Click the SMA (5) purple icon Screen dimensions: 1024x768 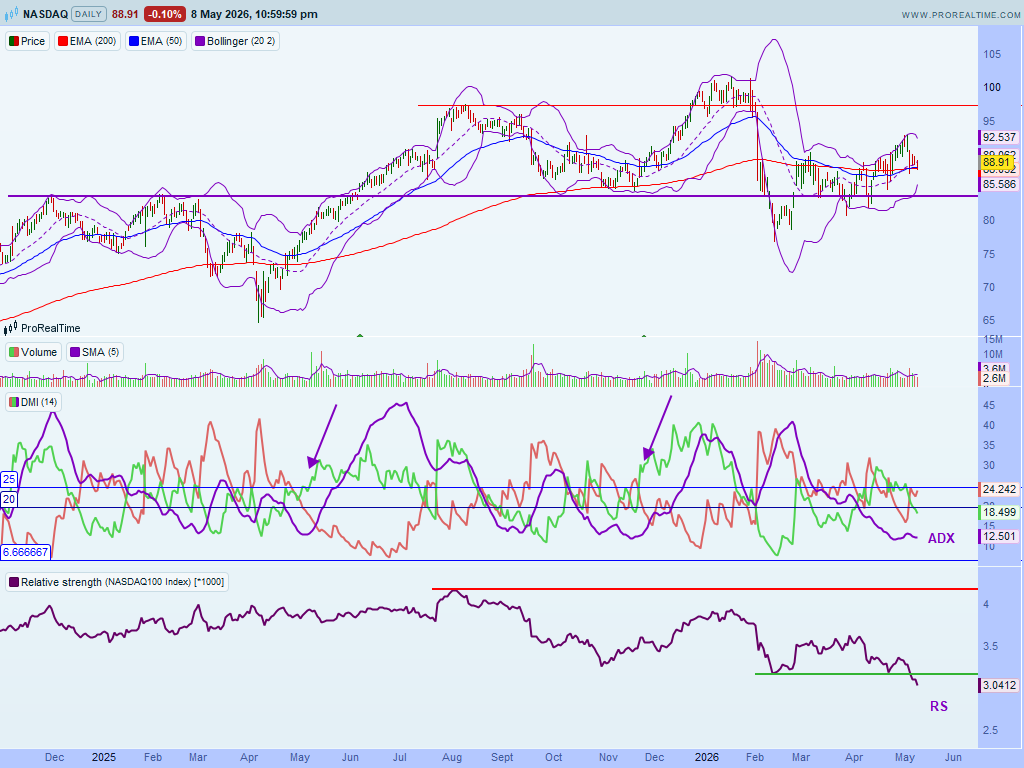[74, 352]
